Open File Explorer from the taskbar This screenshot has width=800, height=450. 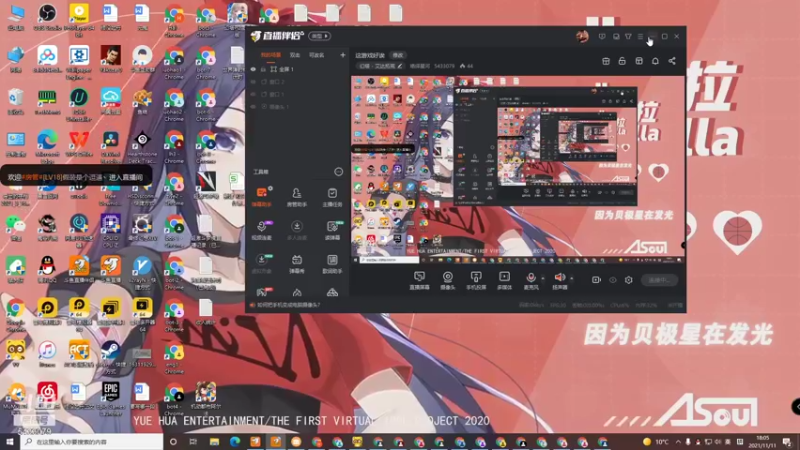214,442
